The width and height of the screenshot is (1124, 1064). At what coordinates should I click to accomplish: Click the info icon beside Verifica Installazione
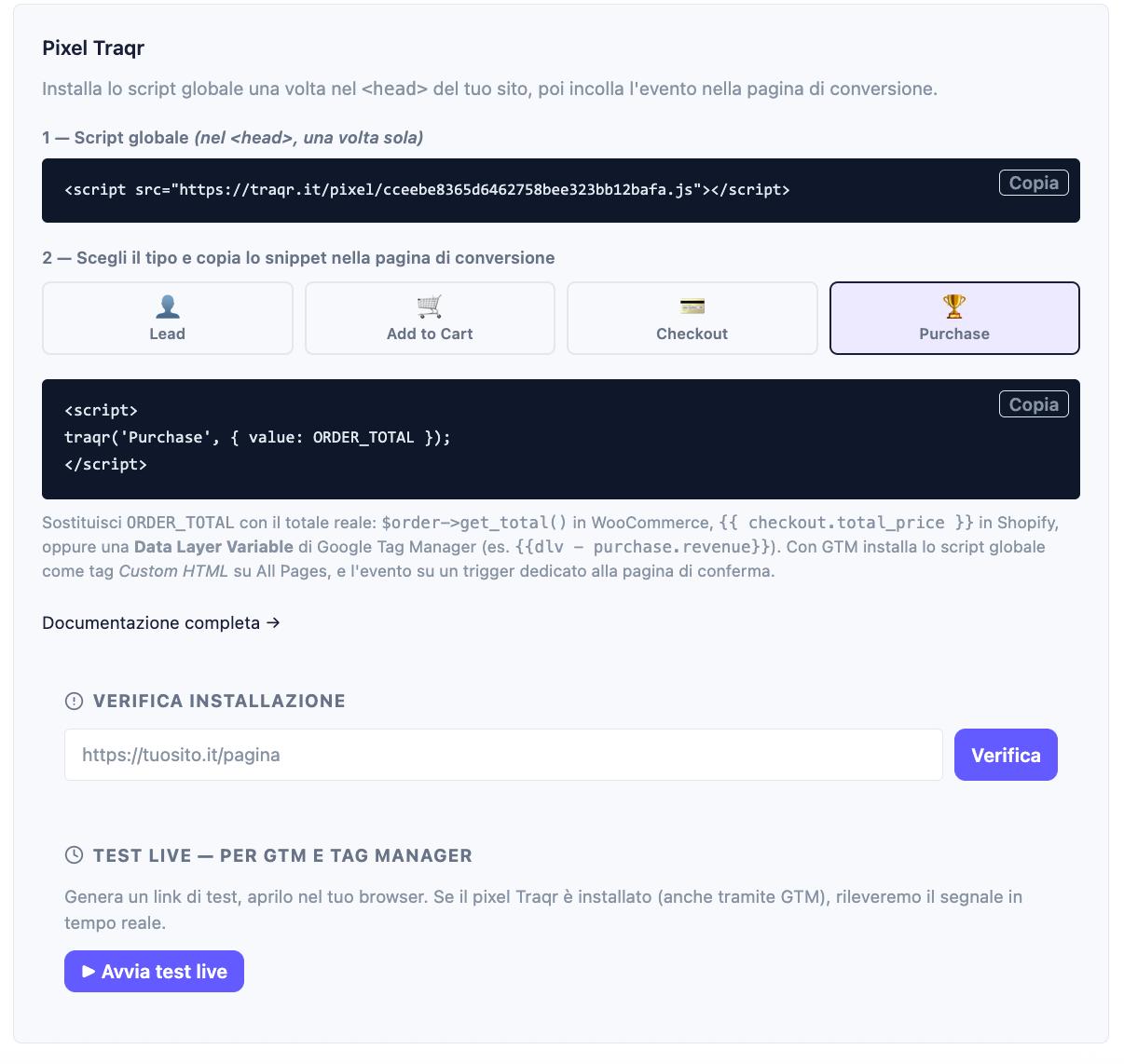click(x=74, y=702)
